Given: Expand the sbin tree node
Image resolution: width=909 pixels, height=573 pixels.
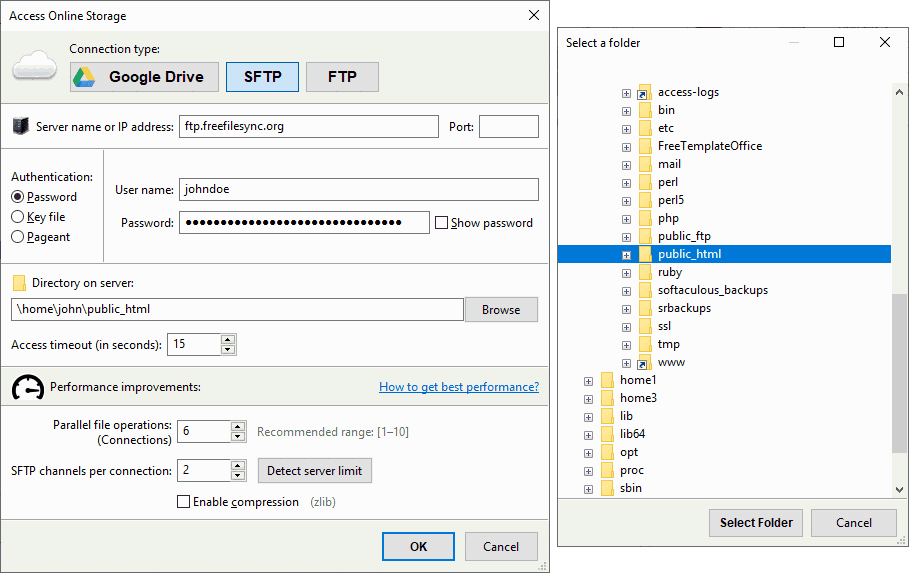Looking at the screenshot, I should (x=588, y=489).
